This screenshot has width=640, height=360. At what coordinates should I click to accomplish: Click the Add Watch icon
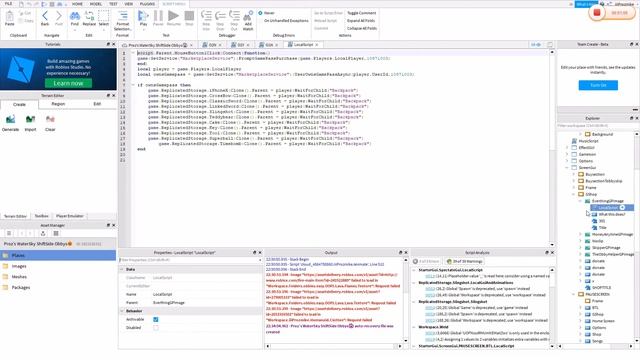[248, 17]
